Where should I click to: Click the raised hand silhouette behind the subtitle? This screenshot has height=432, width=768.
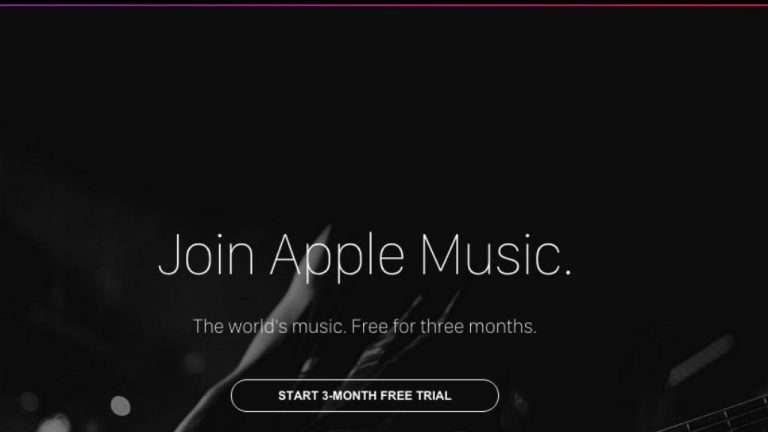[289, 313]
